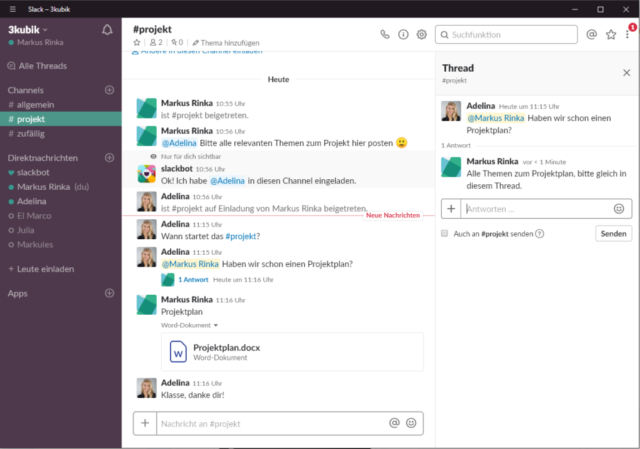640x449 pixels.
Task: Open mentions @ icon in header
Action: pos(592,34)
